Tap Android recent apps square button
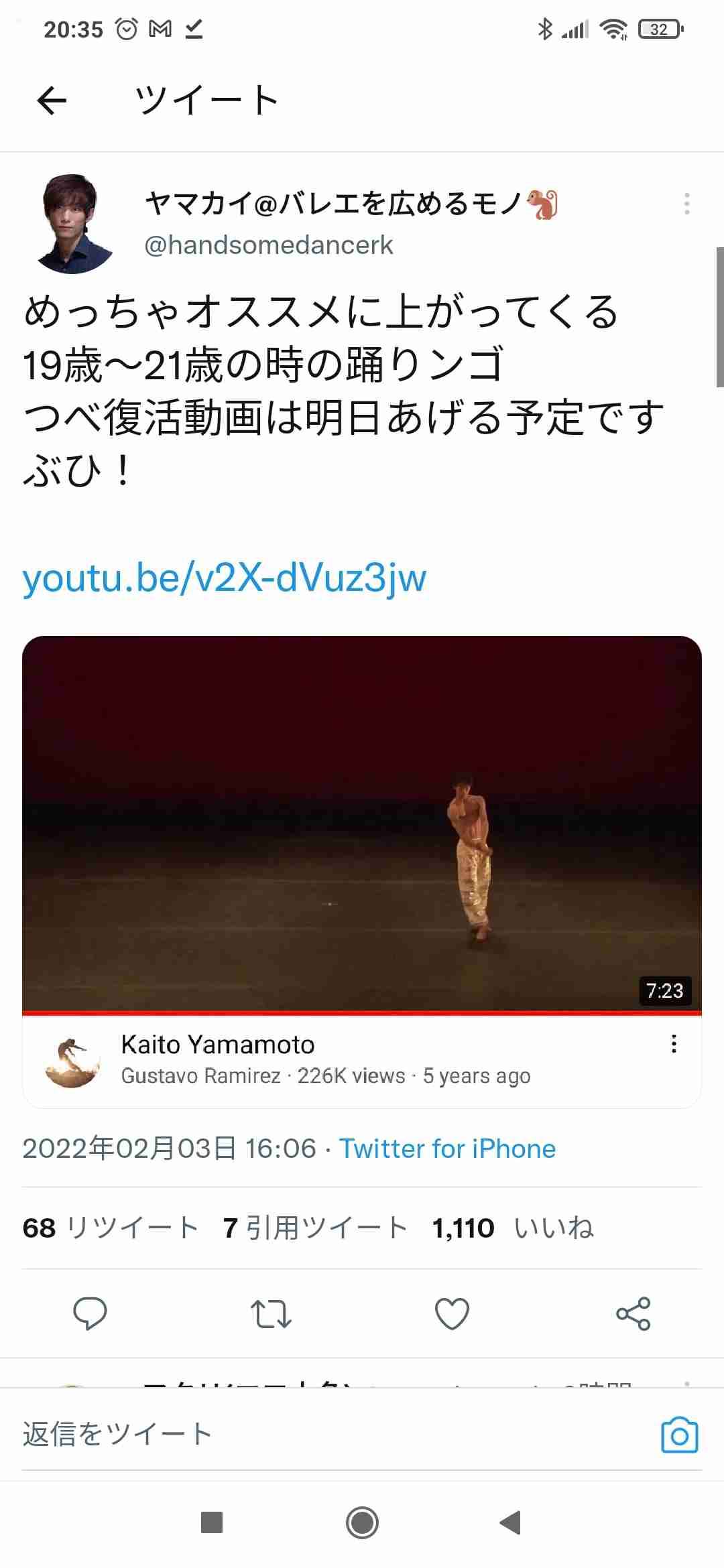 (212, 1522)
